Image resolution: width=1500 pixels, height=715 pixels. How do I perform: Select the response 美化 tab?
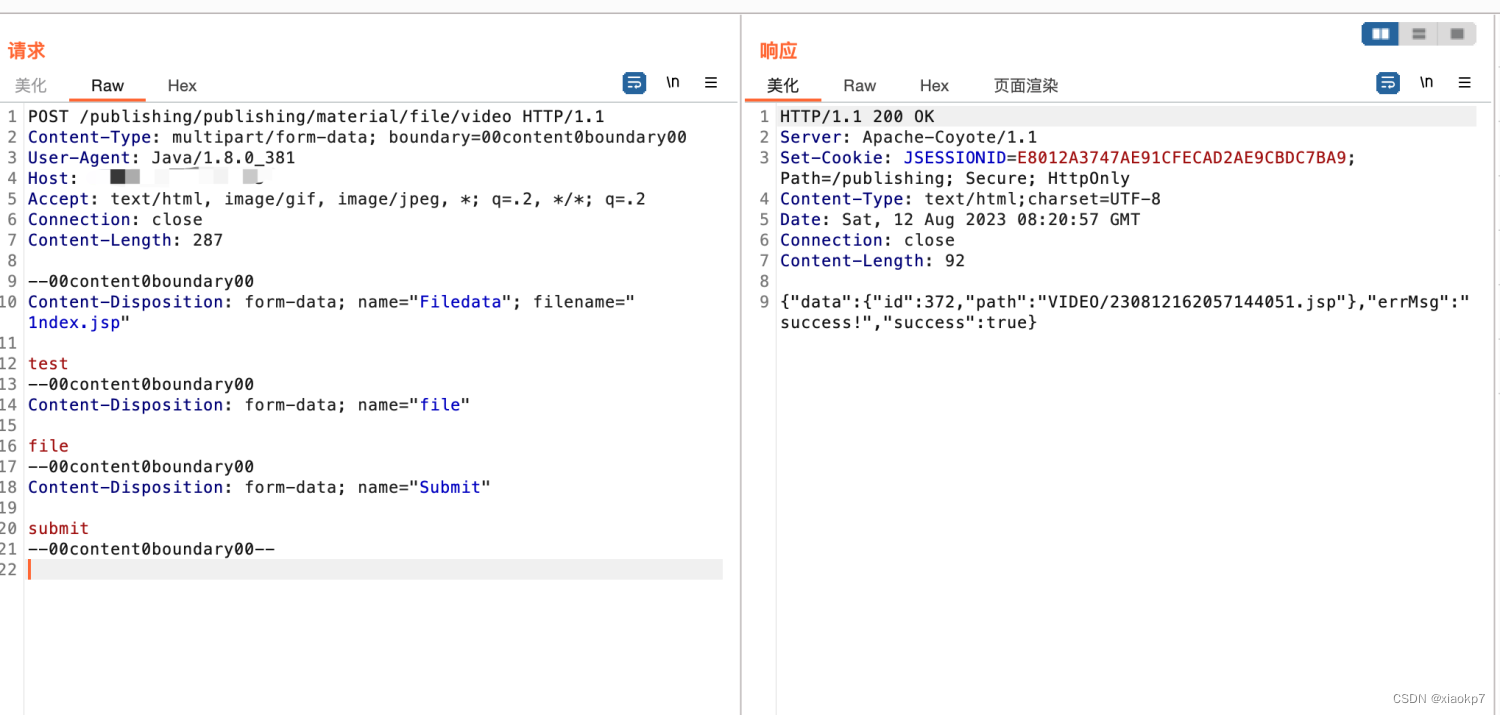tap(783, 86)
